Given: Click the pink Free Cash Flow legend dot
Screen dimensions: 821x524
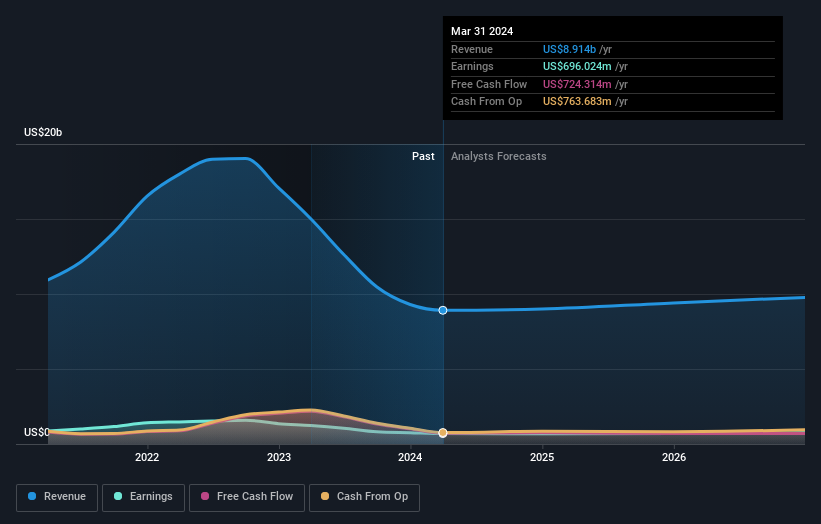Looking at the screenshot, I should click(205, 496).
